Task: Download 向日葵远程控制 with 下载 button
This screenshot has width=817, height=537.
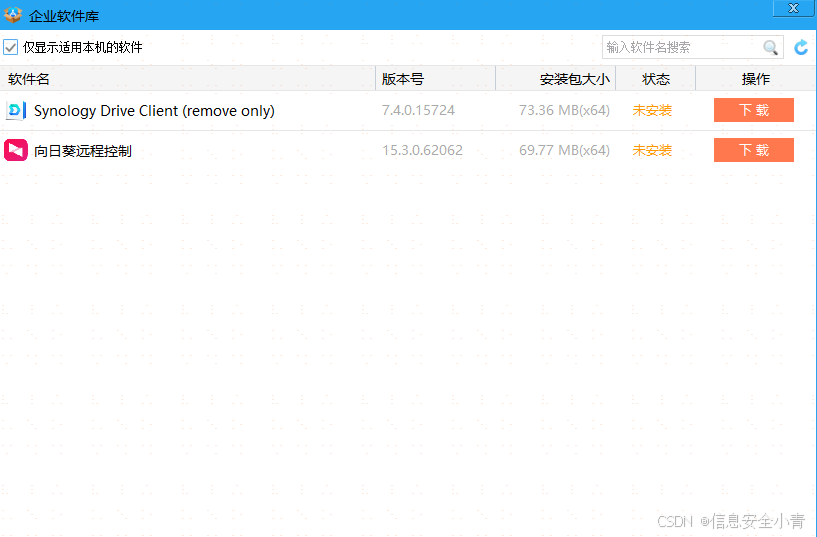Action: (753, 150)
